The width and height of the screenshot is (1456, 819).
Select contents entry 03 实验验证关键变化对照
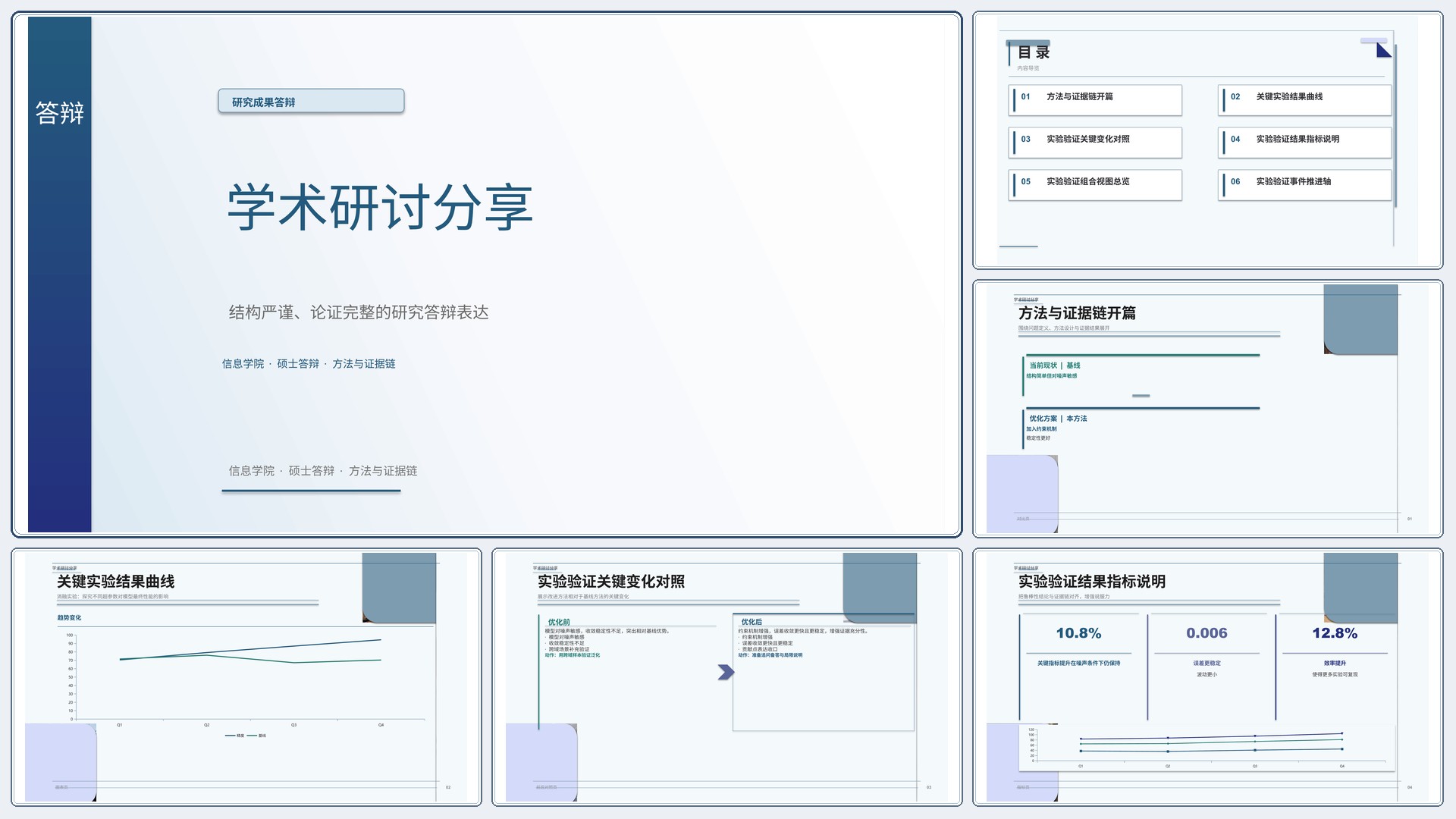point(1095,143)
